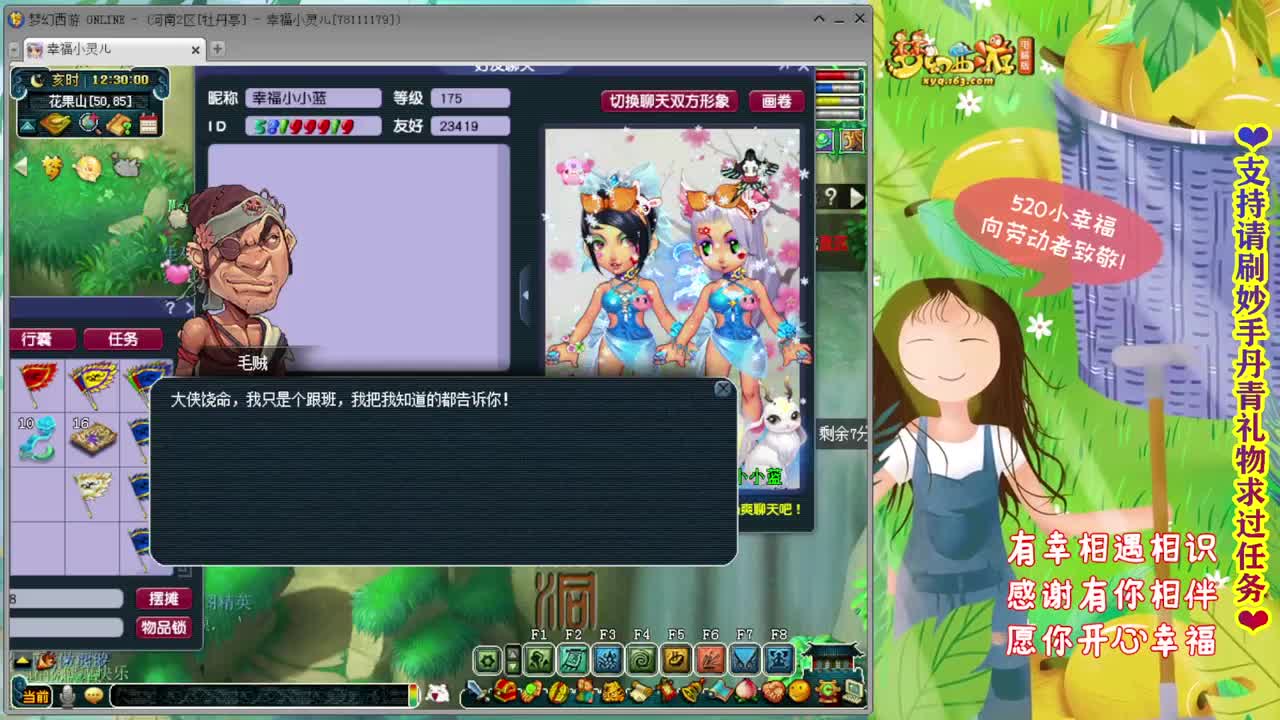Screen dimensions: 1280x720
Task: Click the 花果山 location coordinates
Action: tap(90, 101)
